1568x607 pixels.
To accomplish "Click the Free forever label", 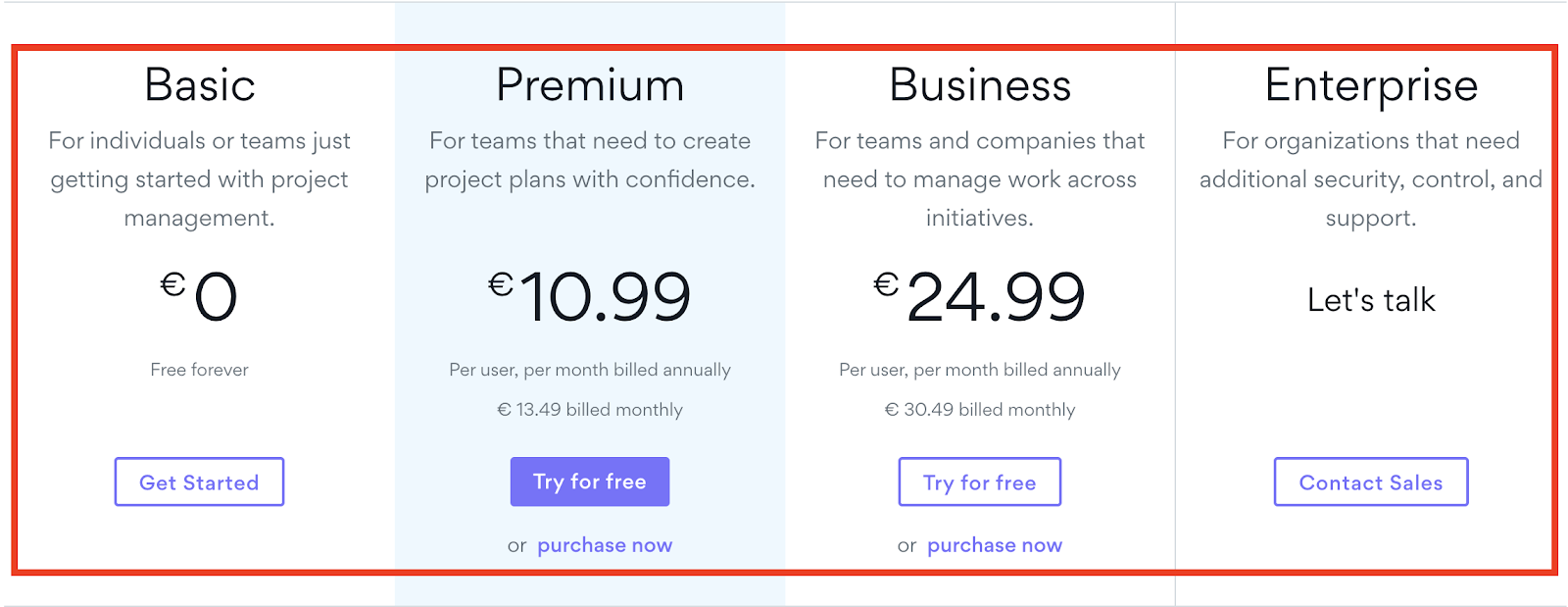I will point(199,370).
